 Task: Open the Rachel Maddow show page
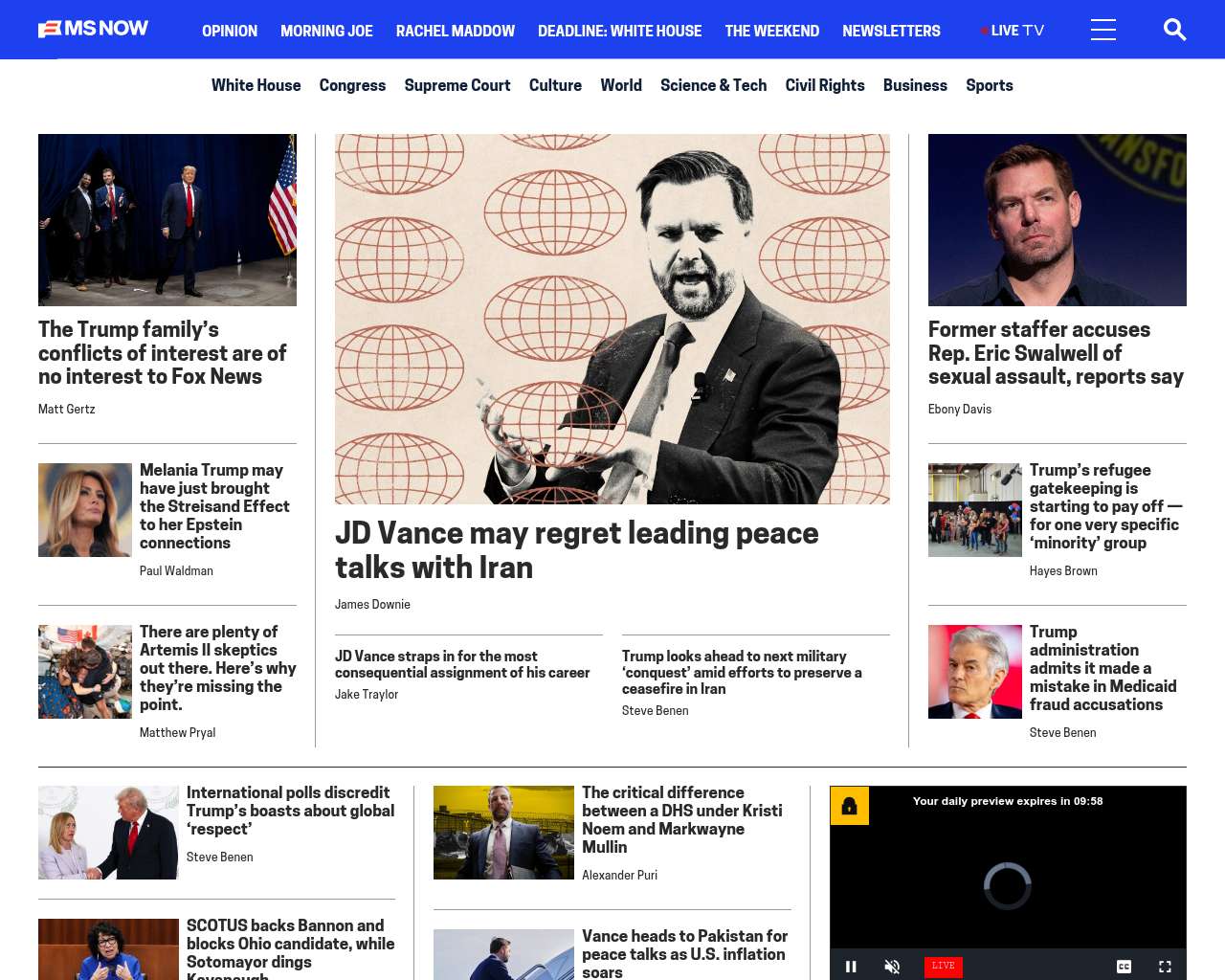(456, 31)
